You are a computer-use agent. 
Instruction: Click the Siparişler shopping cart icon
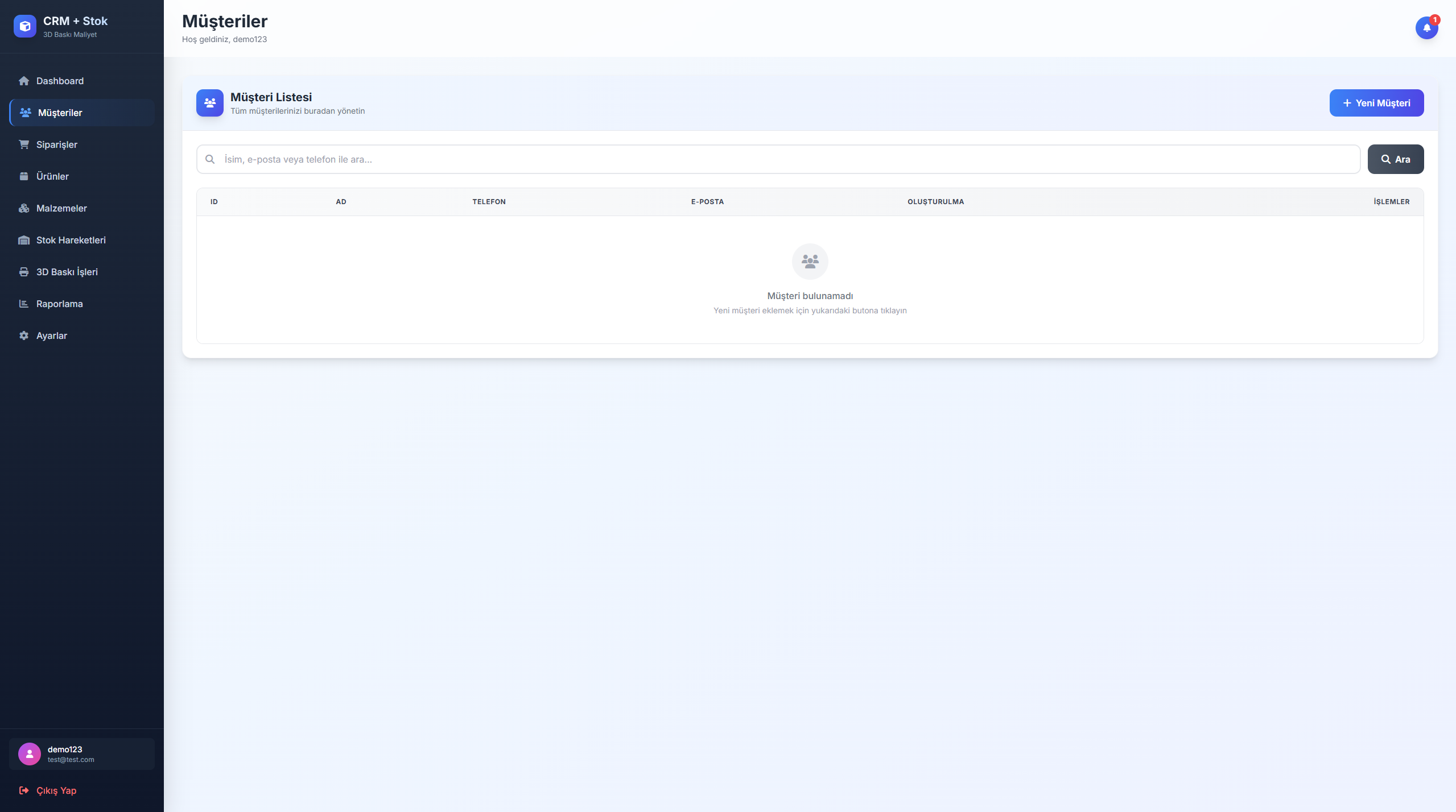click(24, 144)
